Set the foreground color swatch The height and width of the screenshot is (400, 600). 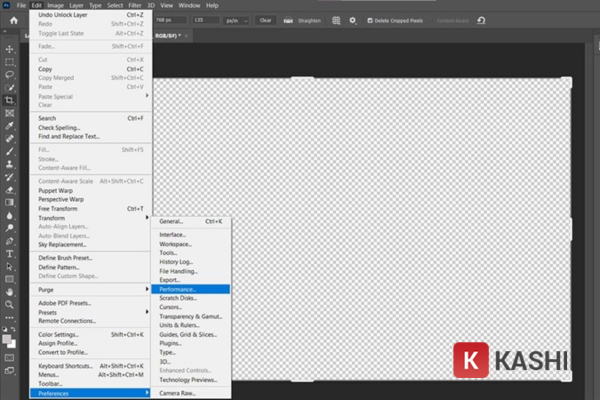tap(7, 339)
